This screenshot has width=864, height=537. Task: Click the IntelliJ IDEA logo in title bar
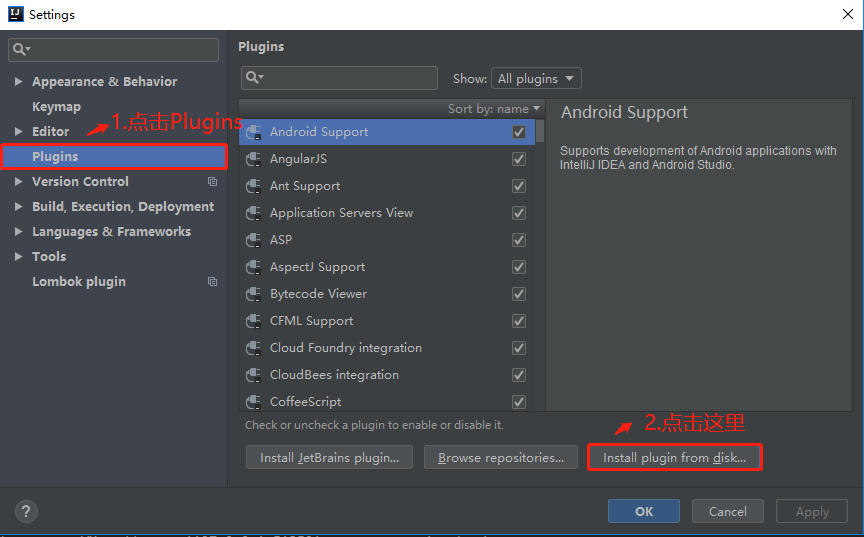tap(15, 14)
